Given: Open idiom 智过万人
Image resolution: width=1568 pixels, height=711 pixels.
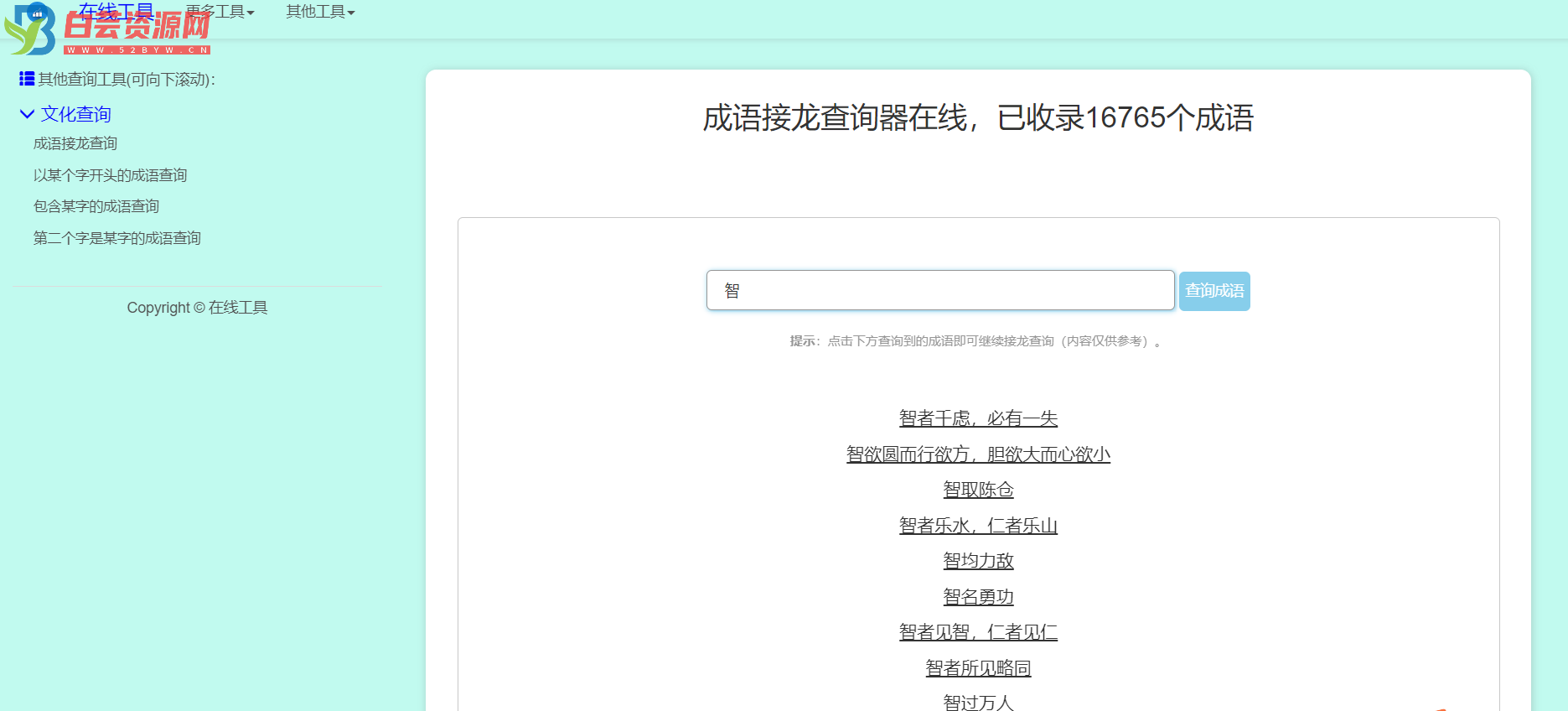Looking at the screenshot, I should click(978, 703).
